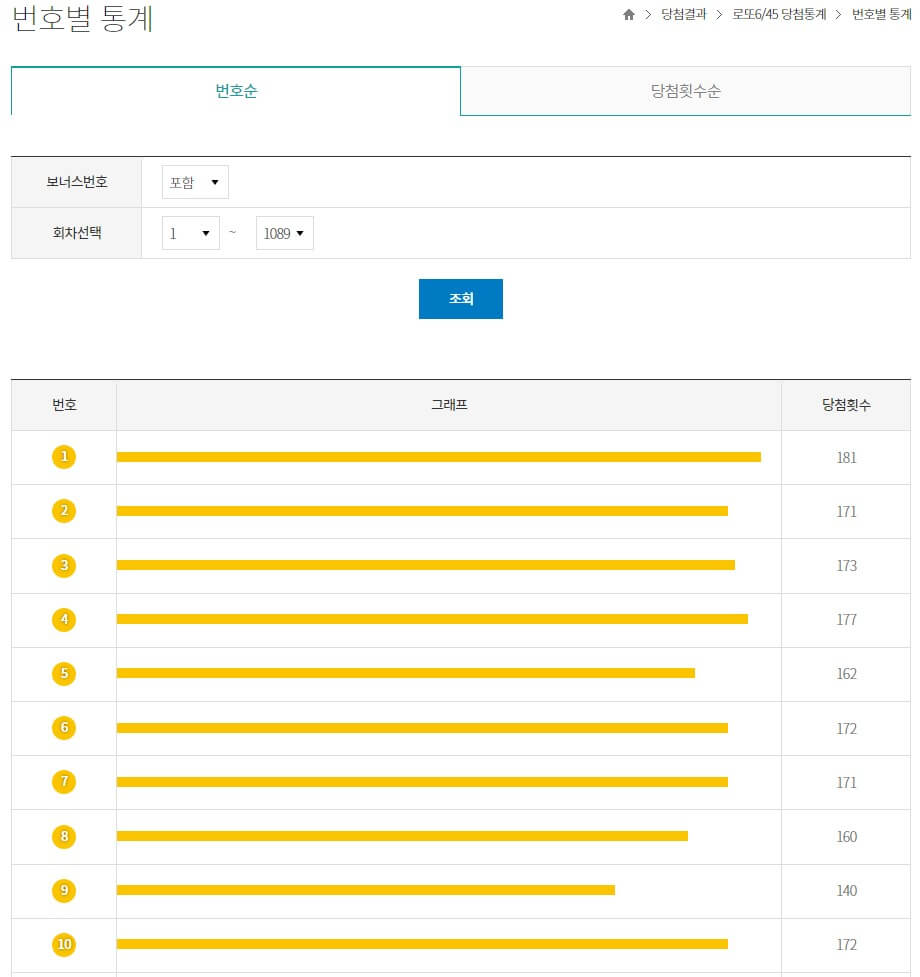Open the 보너스번호 포함 dropdown
This screenshot has width=920, height=977.
195,181
